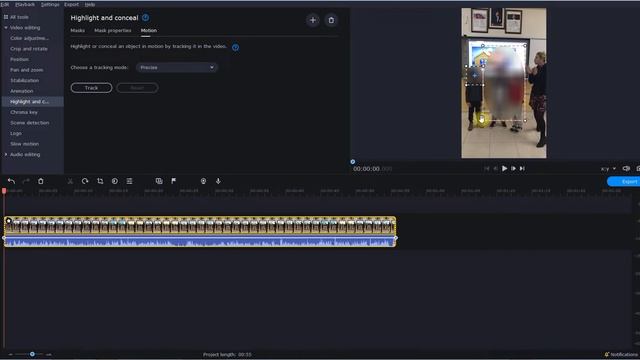Click the Redo arrow in the timeline toolbar
This screenshot has width=640, height=360.
click(x=26, y=181)
